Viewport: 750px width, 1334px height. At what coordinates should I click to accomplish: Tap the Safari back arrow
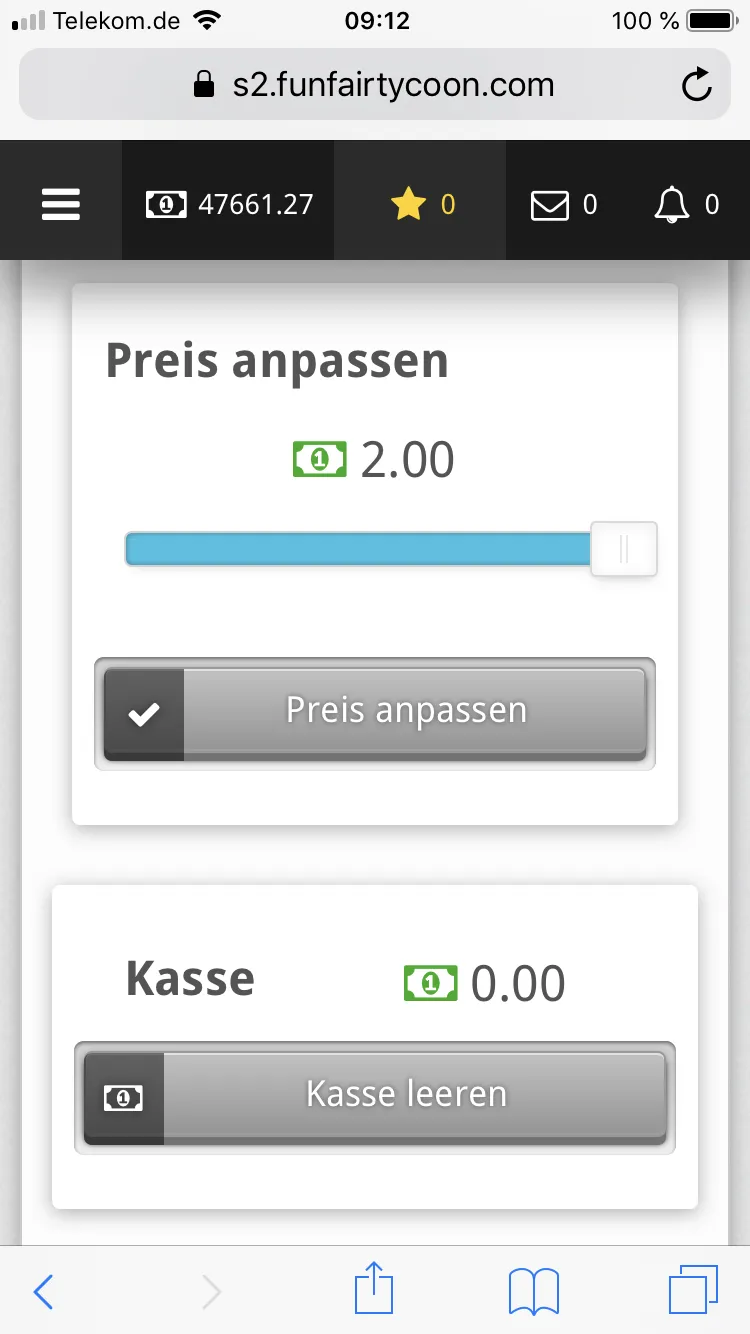click(43, 1292)
